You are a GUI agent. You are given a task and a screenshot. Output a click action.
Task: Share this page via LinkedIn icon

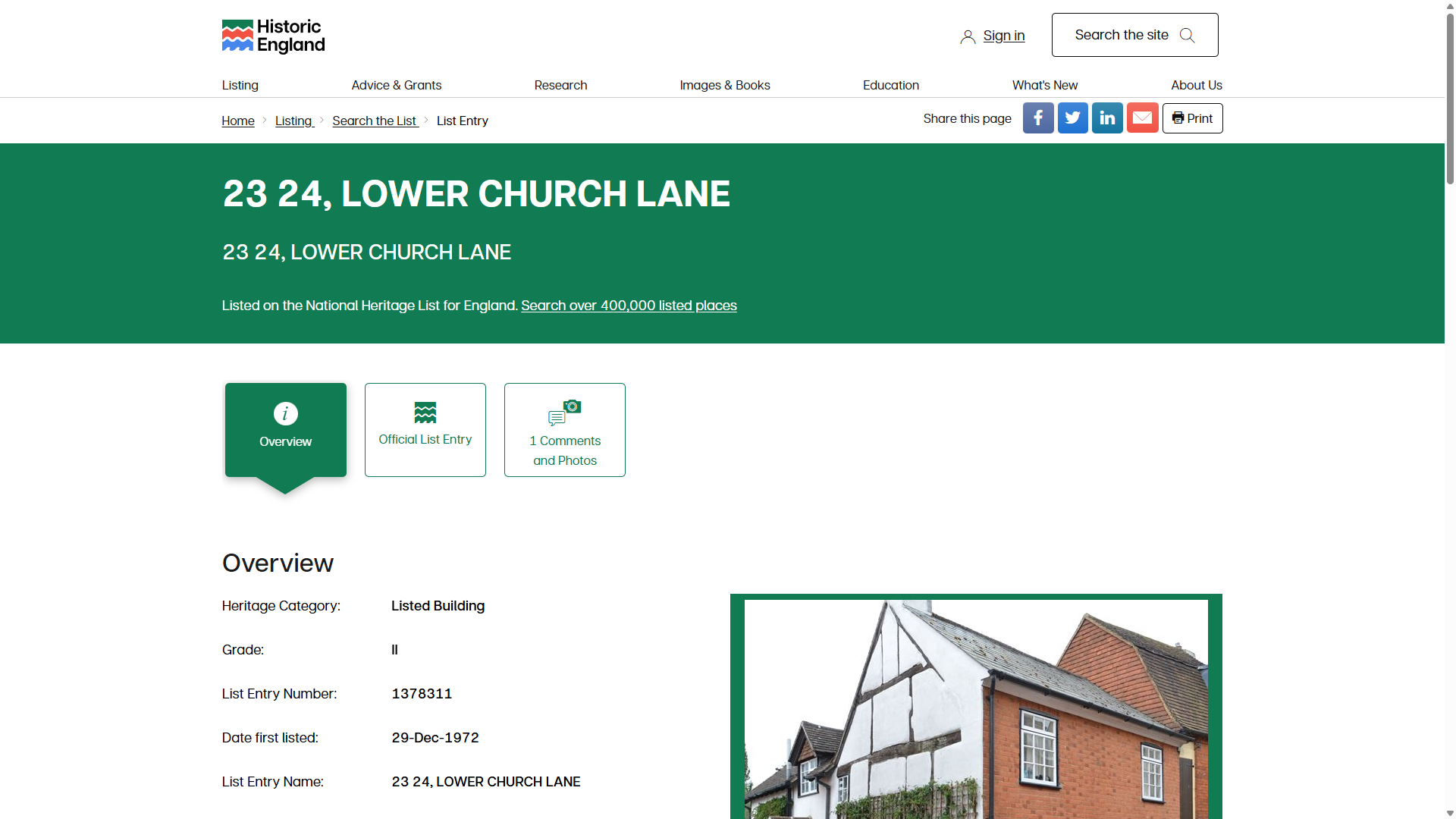(1107, 118)
